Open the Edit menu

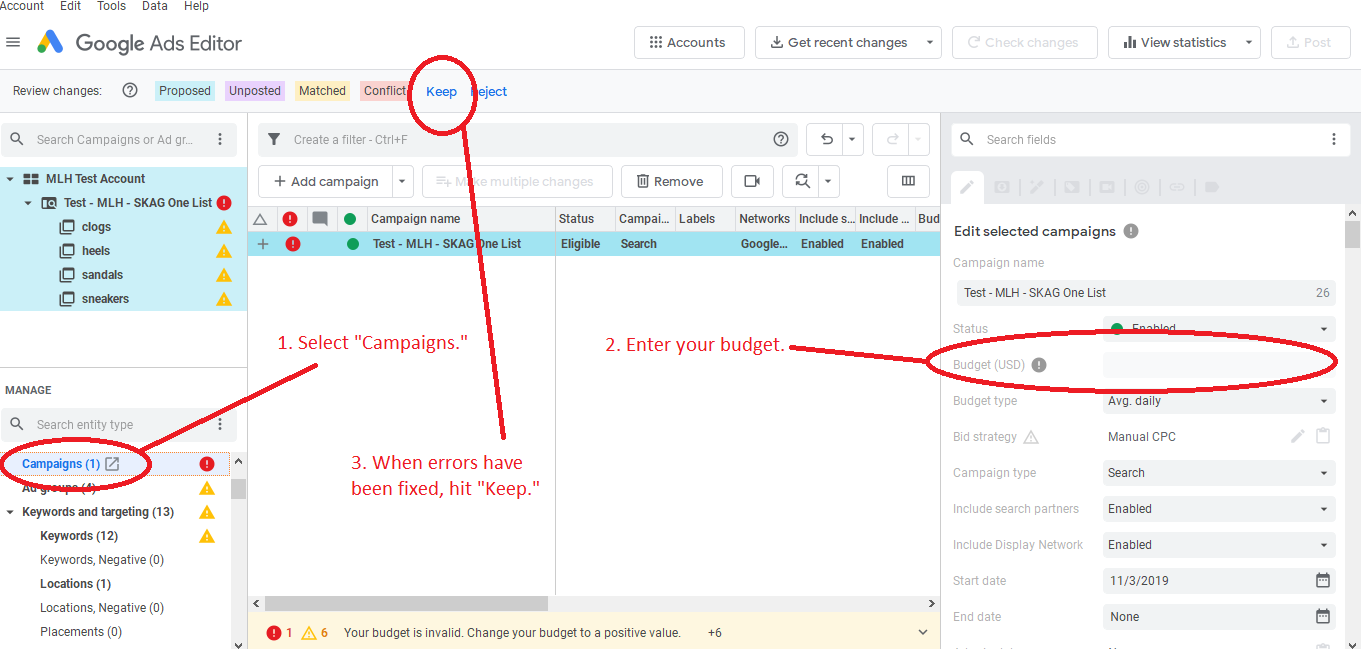pos(70,6)
